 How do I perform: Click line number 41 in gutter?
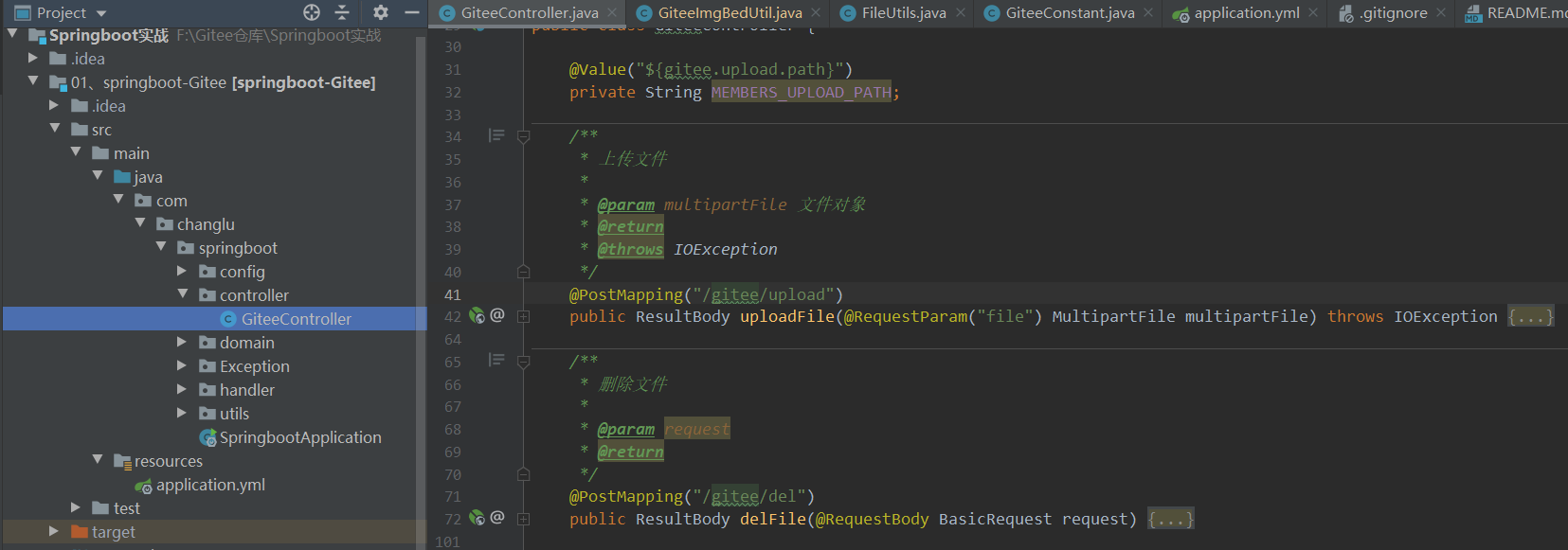tap(453, 294)
